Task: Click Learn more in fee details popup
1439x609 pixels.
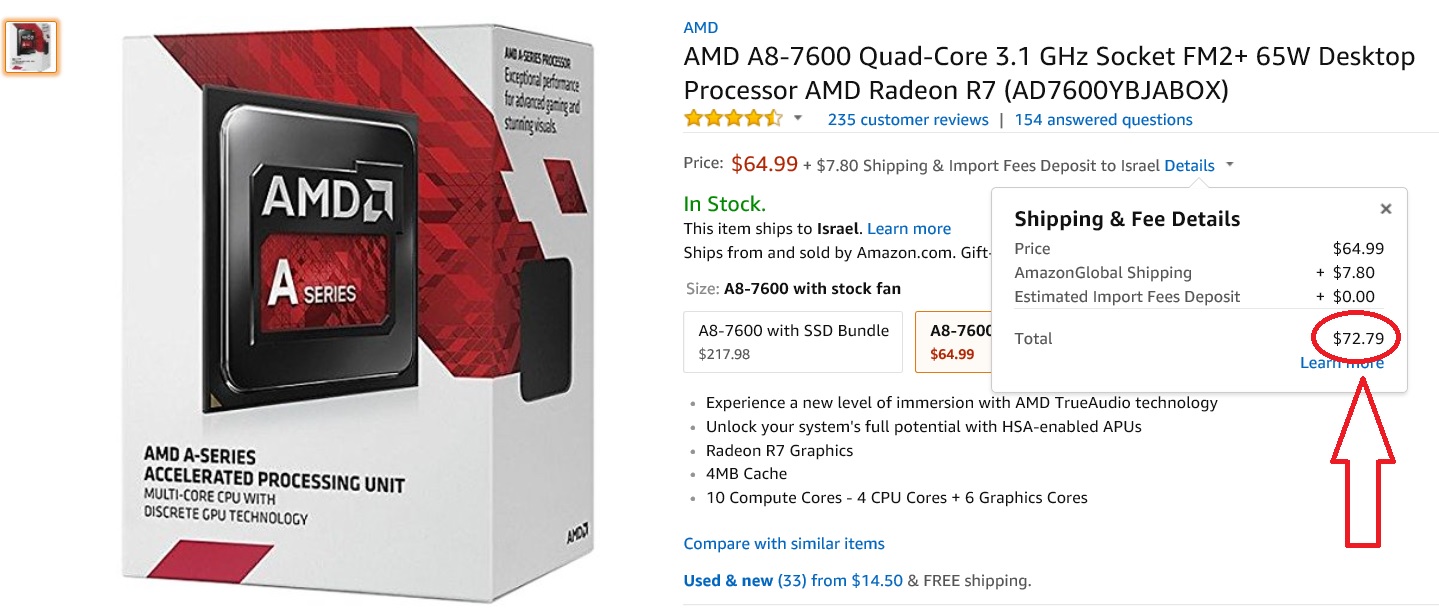Action: pos(1342,363)
